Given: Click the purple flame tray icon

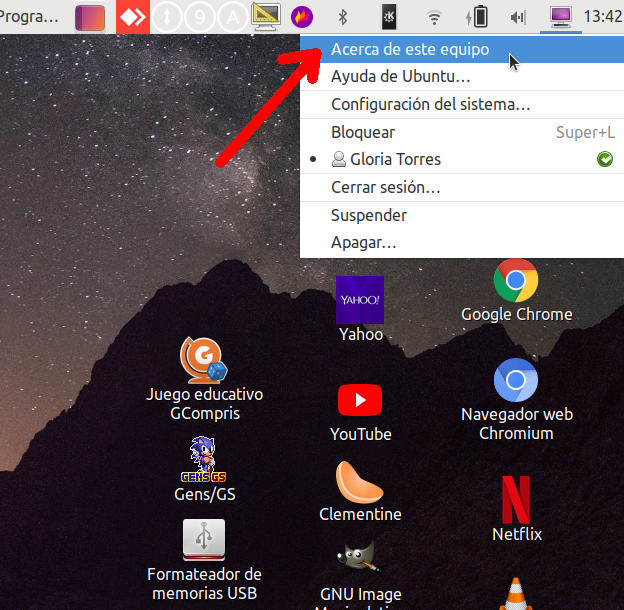Looking at the screenshot, I should point(302,17).
